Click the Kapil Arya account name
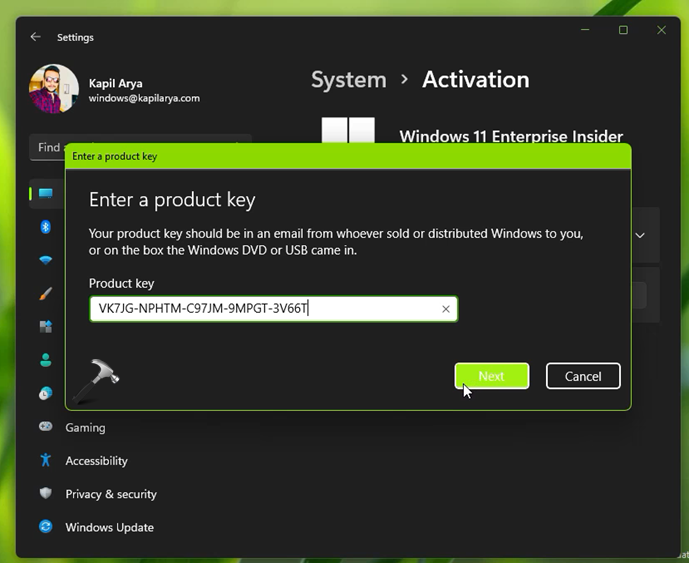This screenshot has height=563, width=689. (x=116, y=84)
